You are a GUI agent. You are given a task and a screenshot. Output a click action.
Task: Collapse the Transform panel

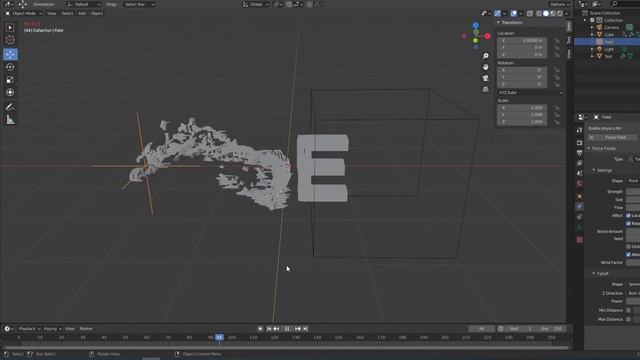pos(498,22)
